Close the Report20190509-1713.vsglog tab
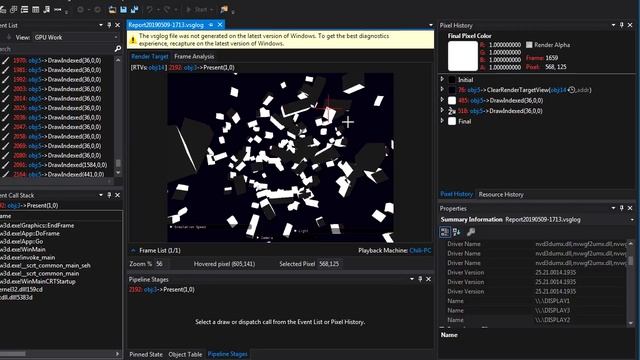640x360 pixels. (220, 25)
